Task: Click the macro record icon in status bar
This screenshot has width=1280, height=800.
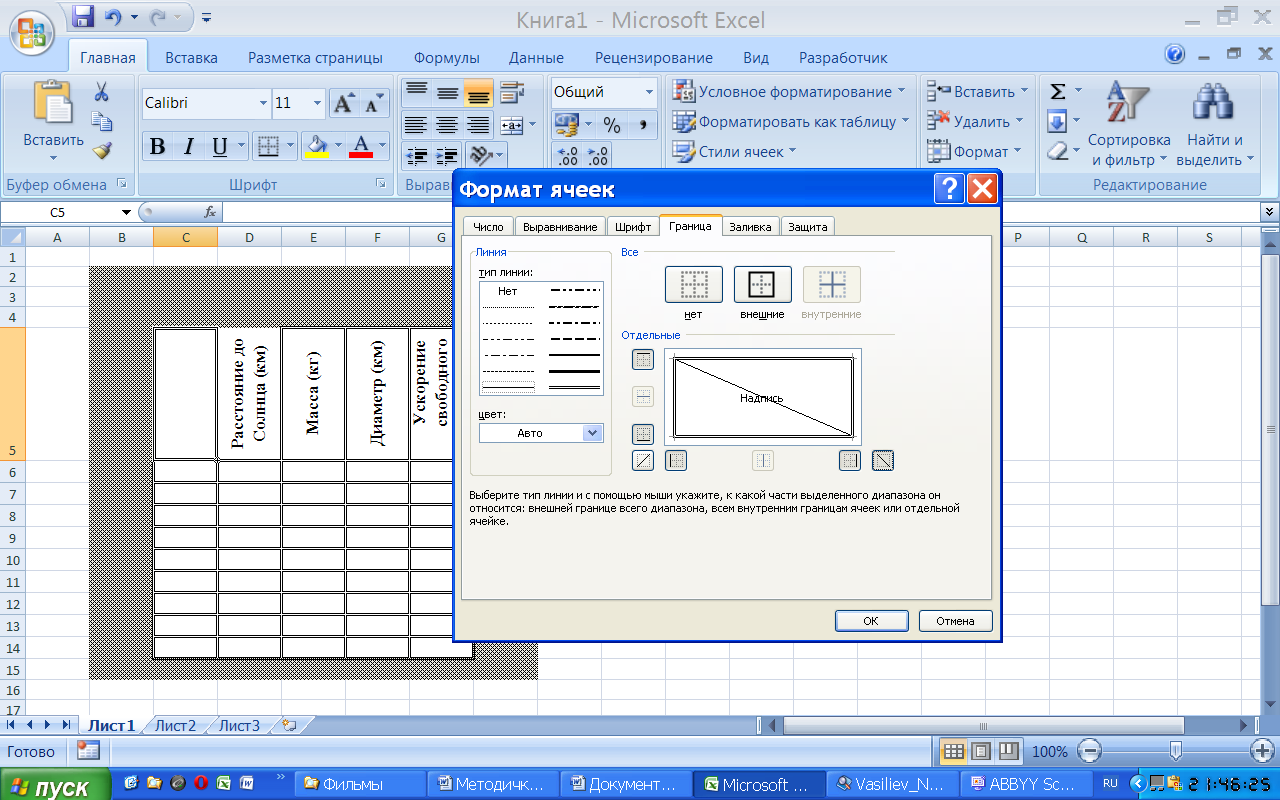Action: pyautogui.click(x=88, y=751)
